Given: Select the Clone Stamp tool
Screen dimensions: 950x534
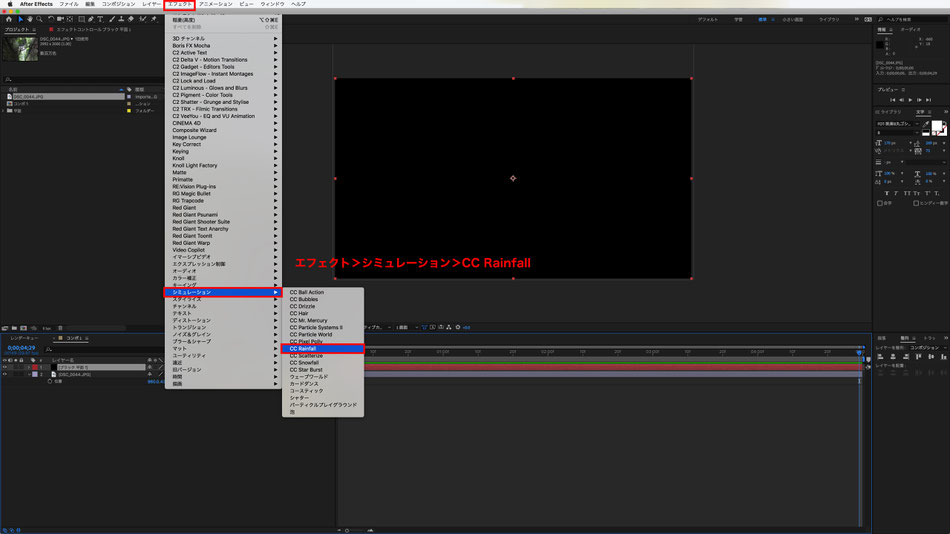Looking at the screenshot, I should pyautogui.click(x=121, y=19).
